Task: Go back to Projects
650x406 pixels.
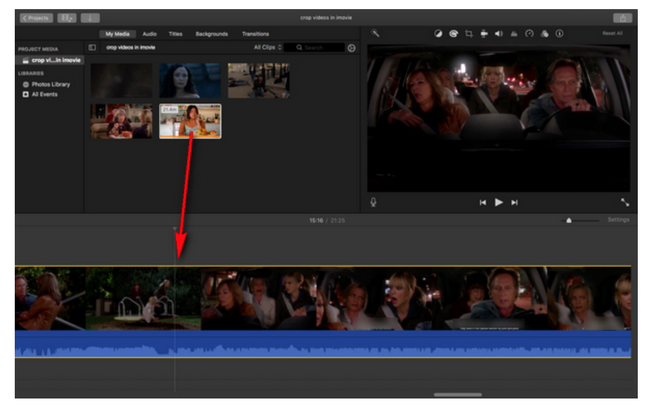Action: tap(36, 18)
